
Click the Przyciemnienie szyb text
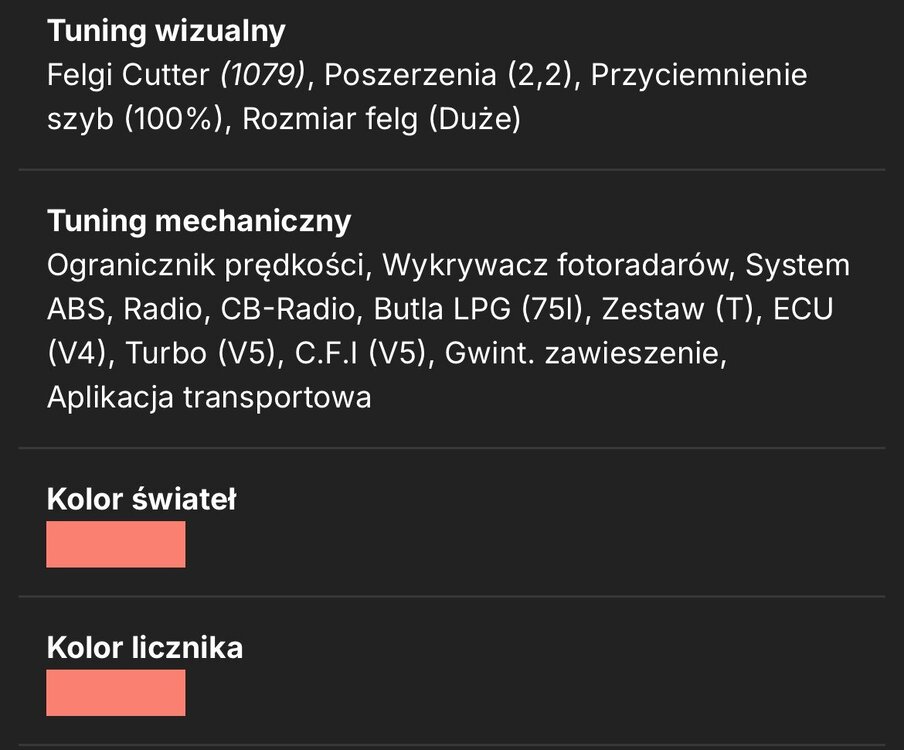[427, 97]
